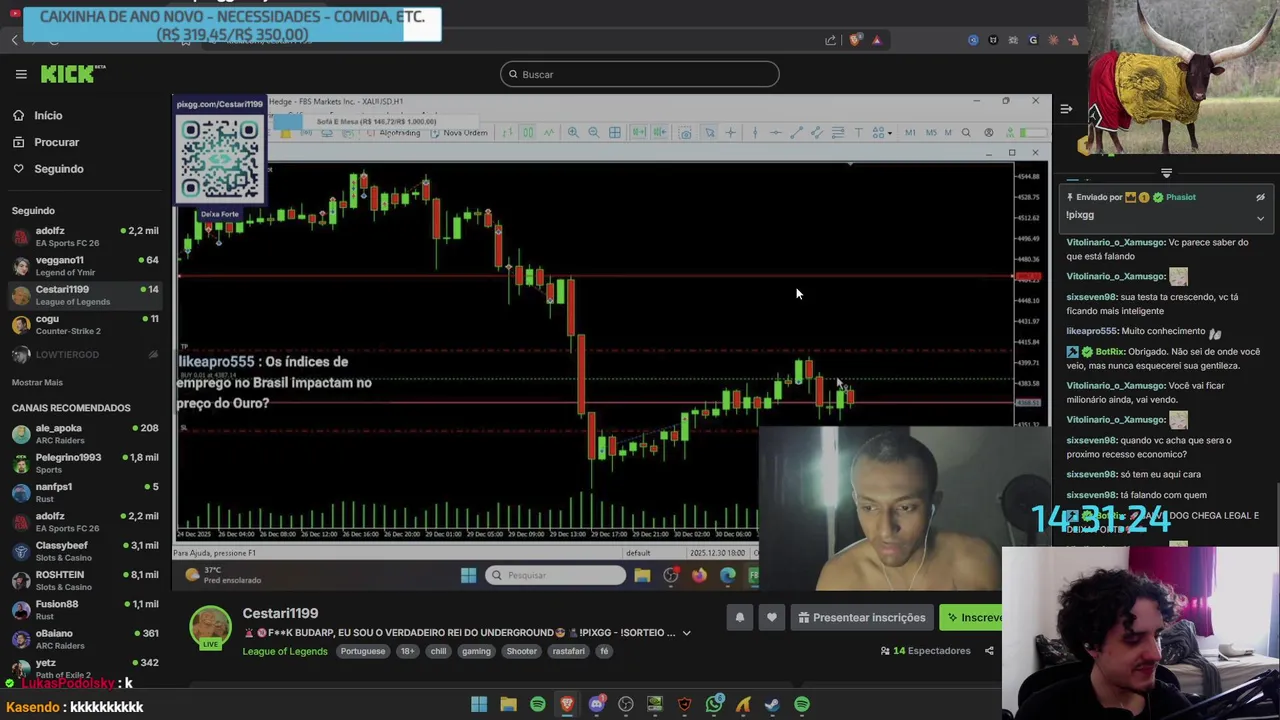Screen dimensions: 1280x720
Task: Open Brave browser on taskbar
Action: pyautogui.click(x=567, y=705)
